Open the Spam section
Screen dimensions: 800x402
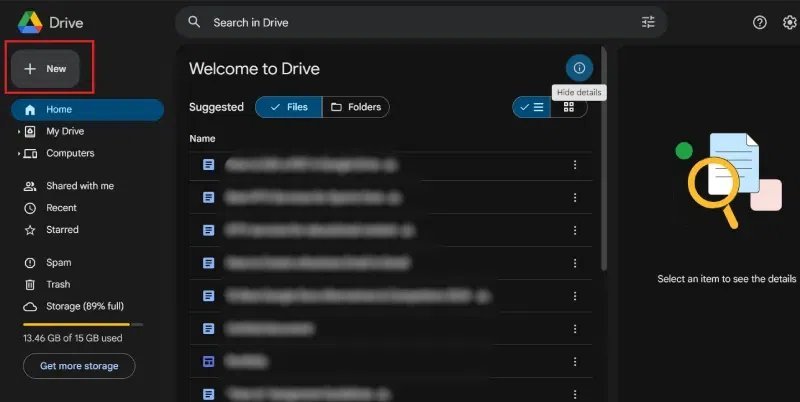tap(58, 262)
